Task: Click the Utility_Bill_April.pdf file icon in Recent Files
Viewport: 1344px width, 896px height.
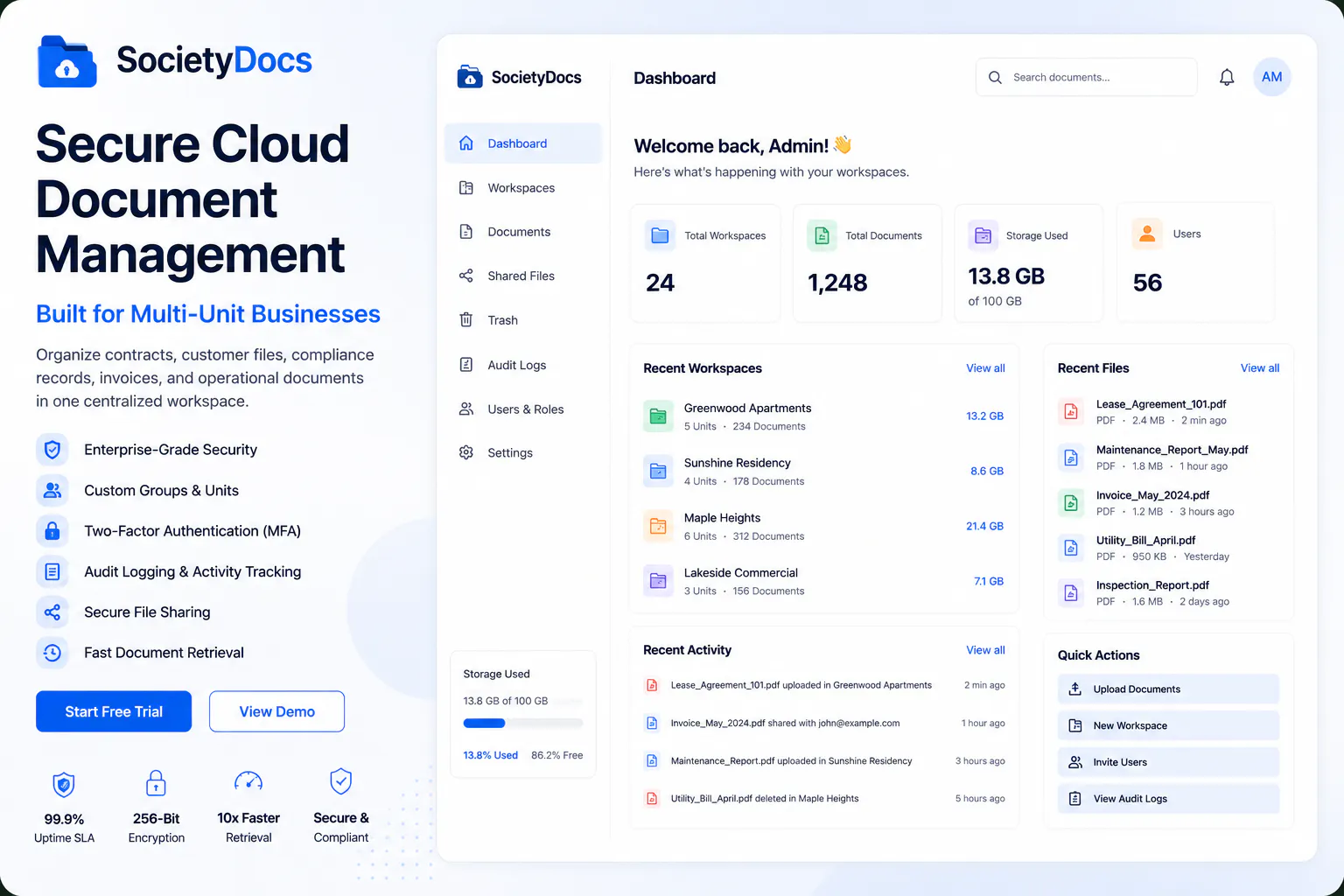Action: coord(1070,548)
